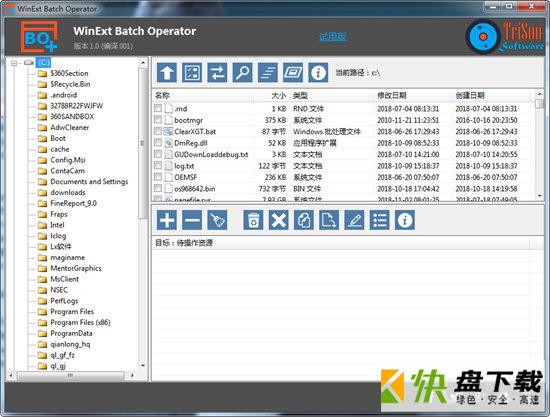Select the MentorGraphics folder
This screenshot has width=550, height=417.
coord(76,268)
